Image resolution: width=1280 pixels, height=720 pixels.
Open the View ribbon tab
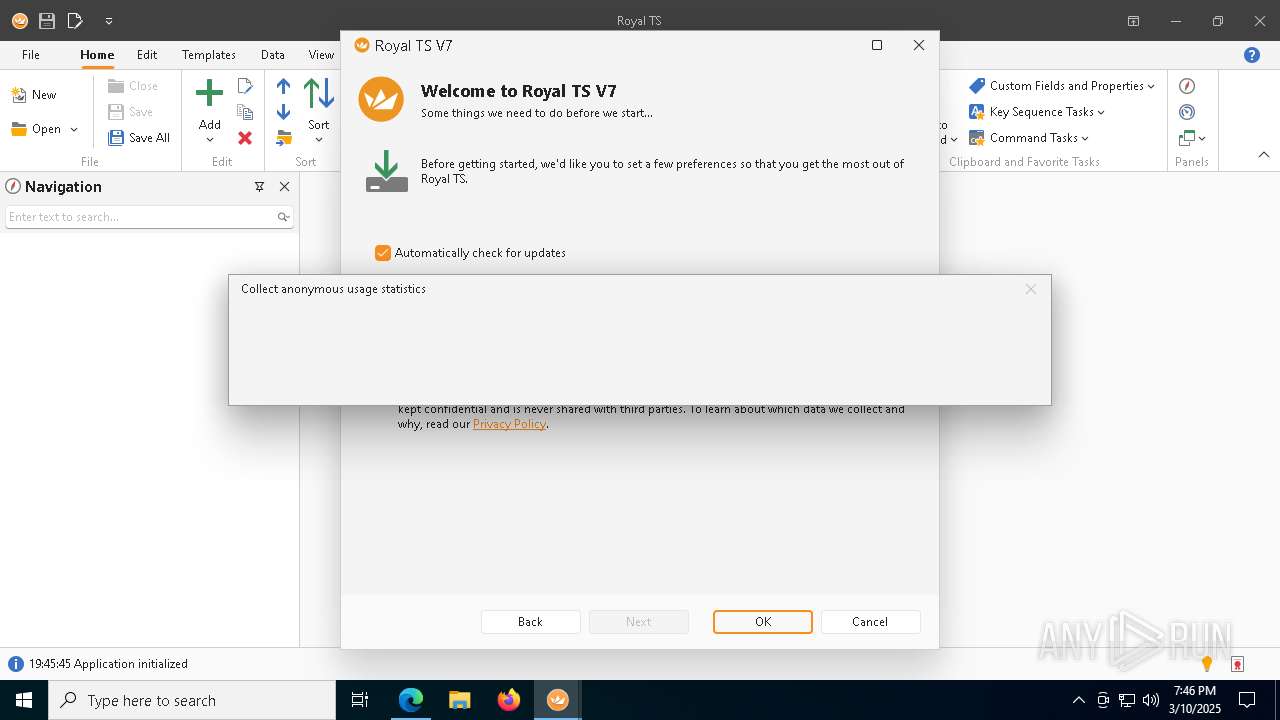pos(321,55)
